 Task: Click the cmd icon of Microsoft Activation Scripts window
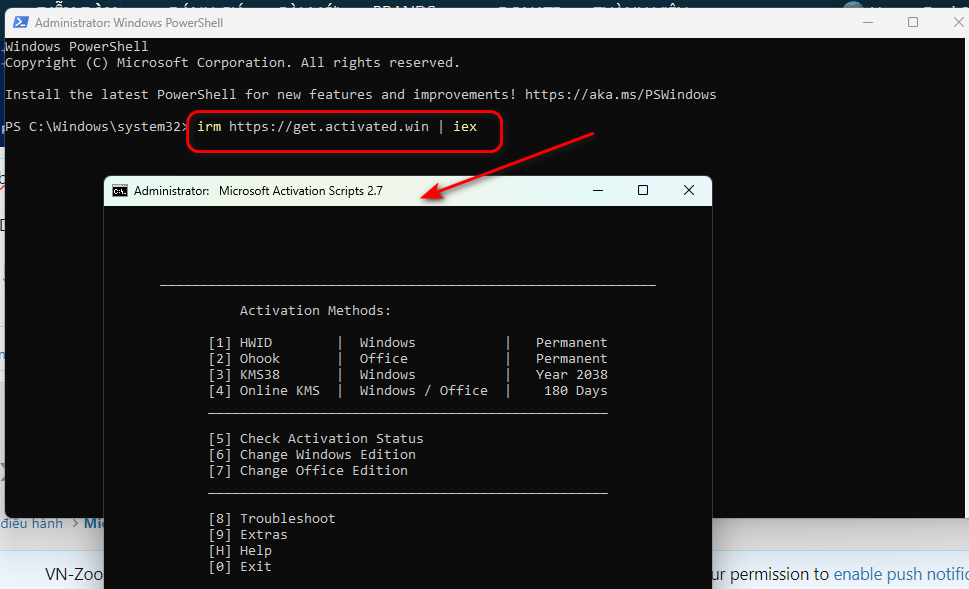click(119, 191)
